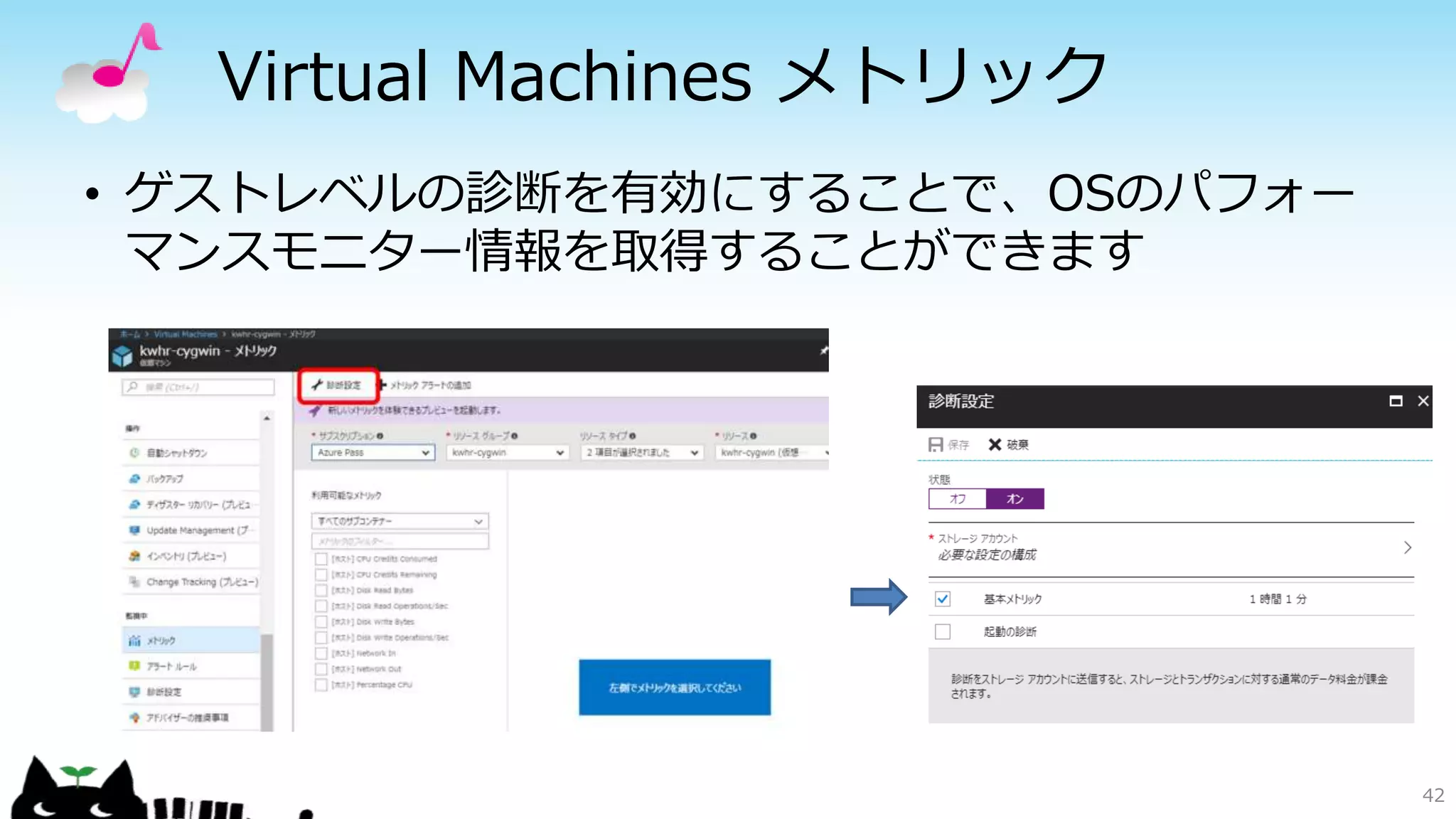1456x819 pixels.
Task: Click the rocket icon in the preview banner
Action: 314,410
